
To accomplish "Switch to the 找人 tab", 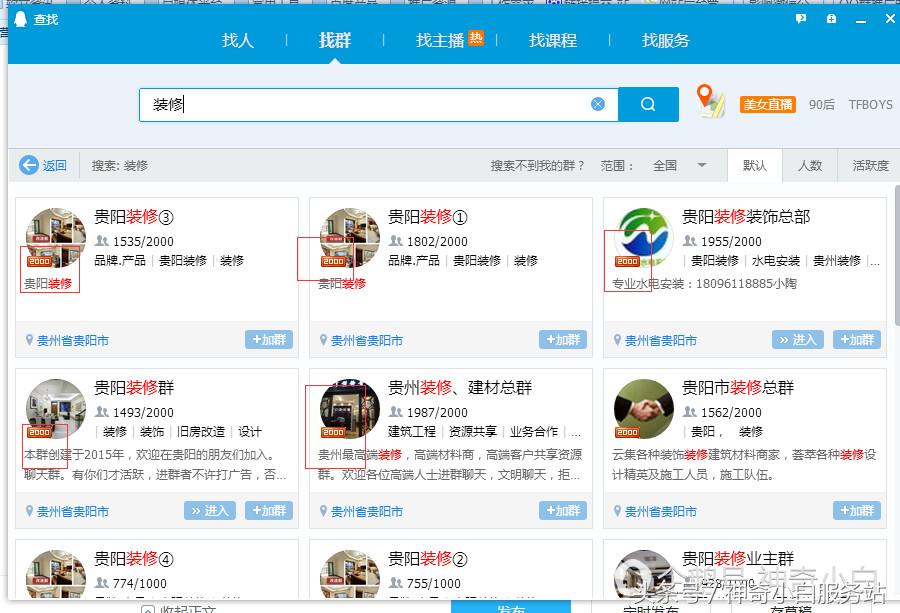I will (x=238, y=40).
